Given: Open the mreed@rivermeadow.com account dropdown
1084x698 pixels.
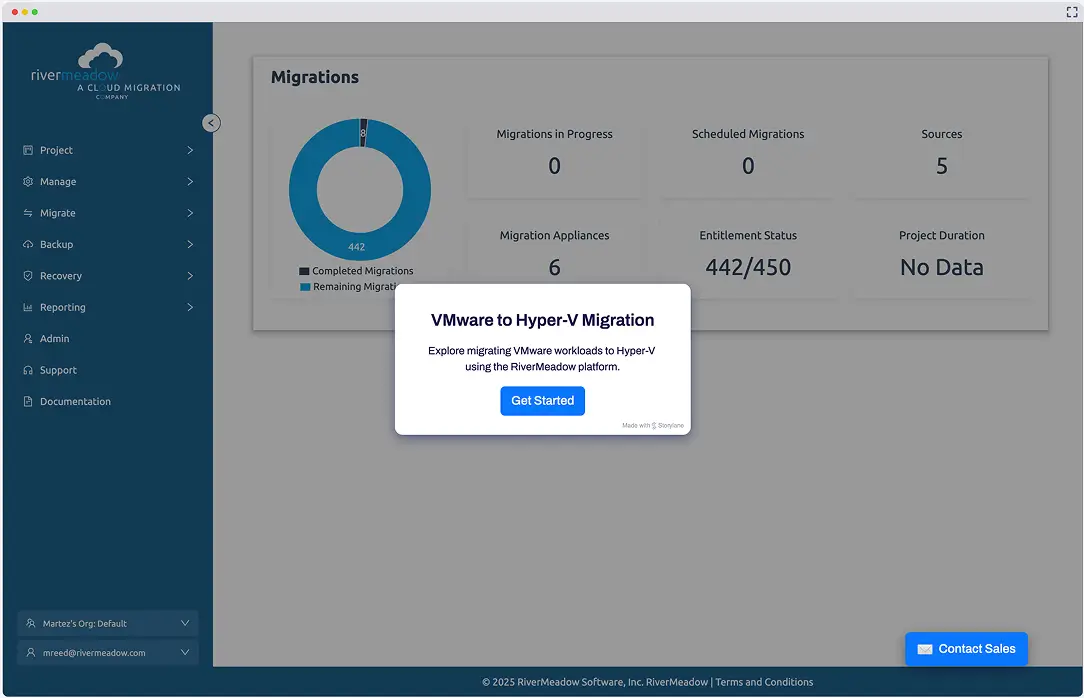Looking at the screenshot, I should tap(108, 652).
